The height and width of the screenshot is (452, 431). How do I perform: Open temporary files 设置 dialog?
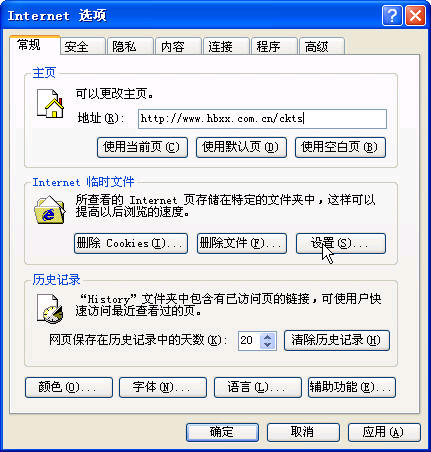pos(341,243)
